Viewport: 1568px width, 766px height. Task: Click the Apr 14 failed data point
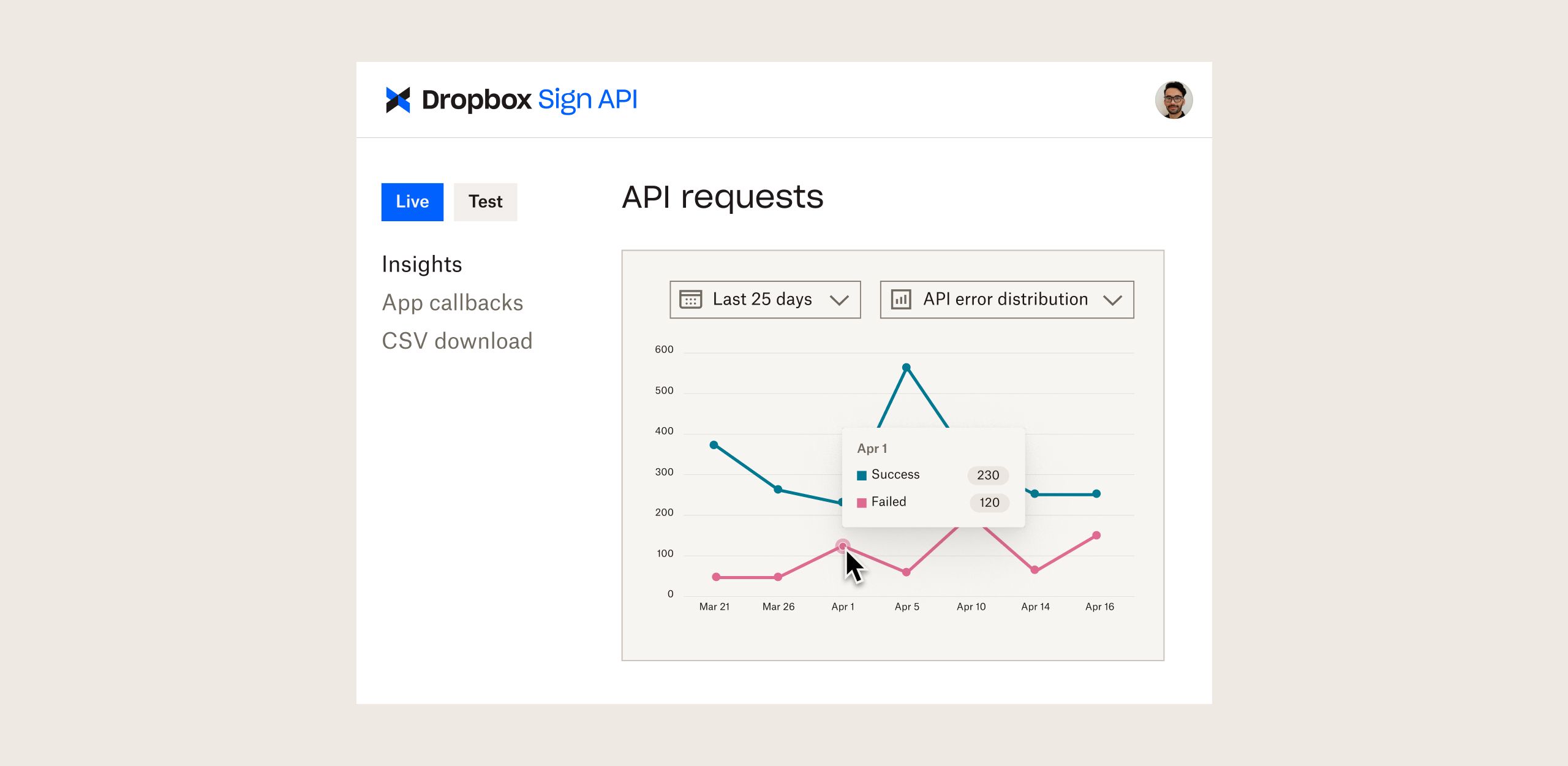coord(1035,570)
